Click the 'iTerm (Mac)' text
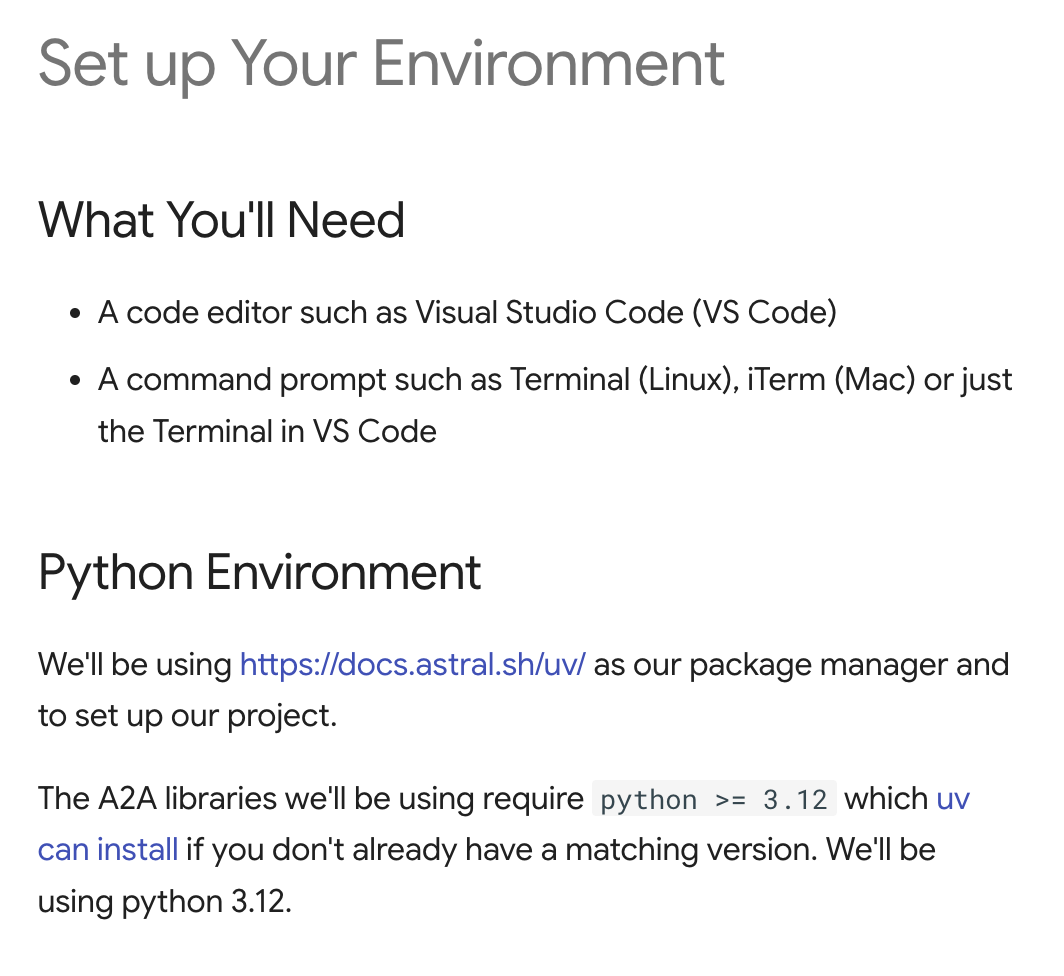The width and height of the screenshot is (1064, 976). click(830, 380)
